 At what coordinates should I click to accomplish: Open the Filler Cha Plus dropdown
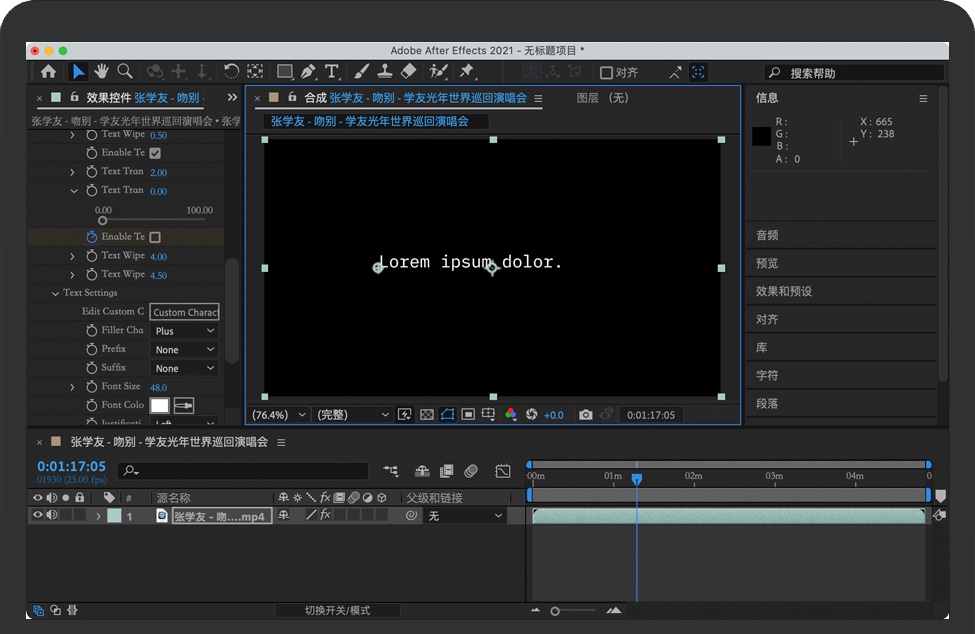(184, 331)
